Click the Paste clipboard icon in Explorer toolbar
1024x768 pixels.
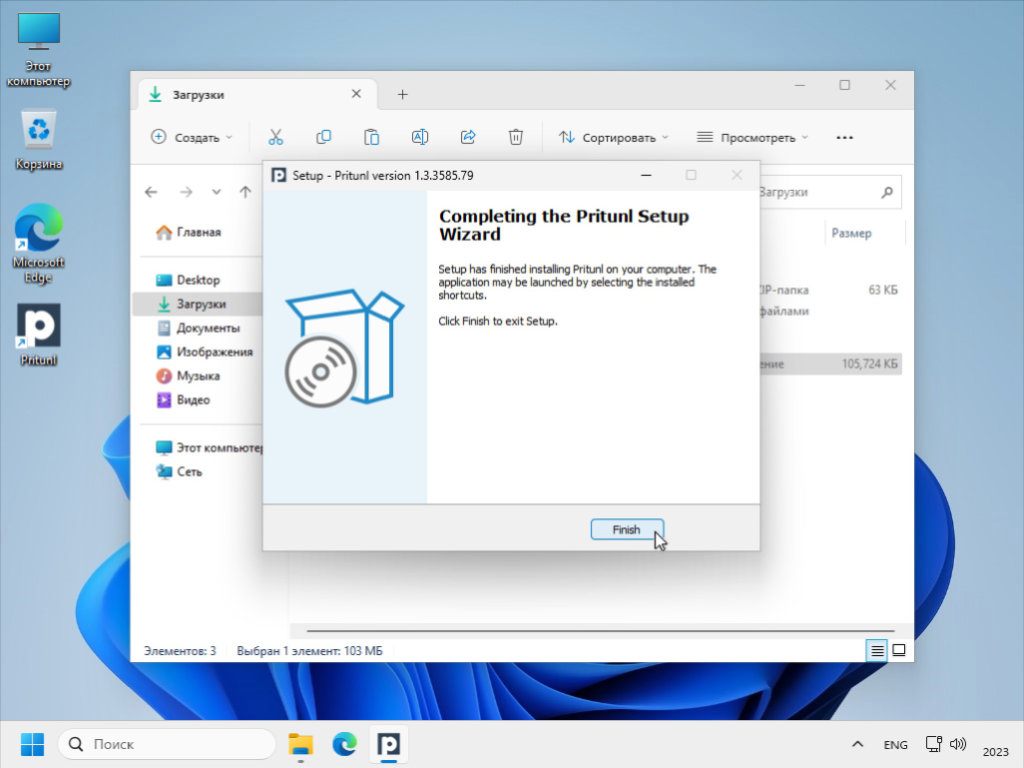371,137
